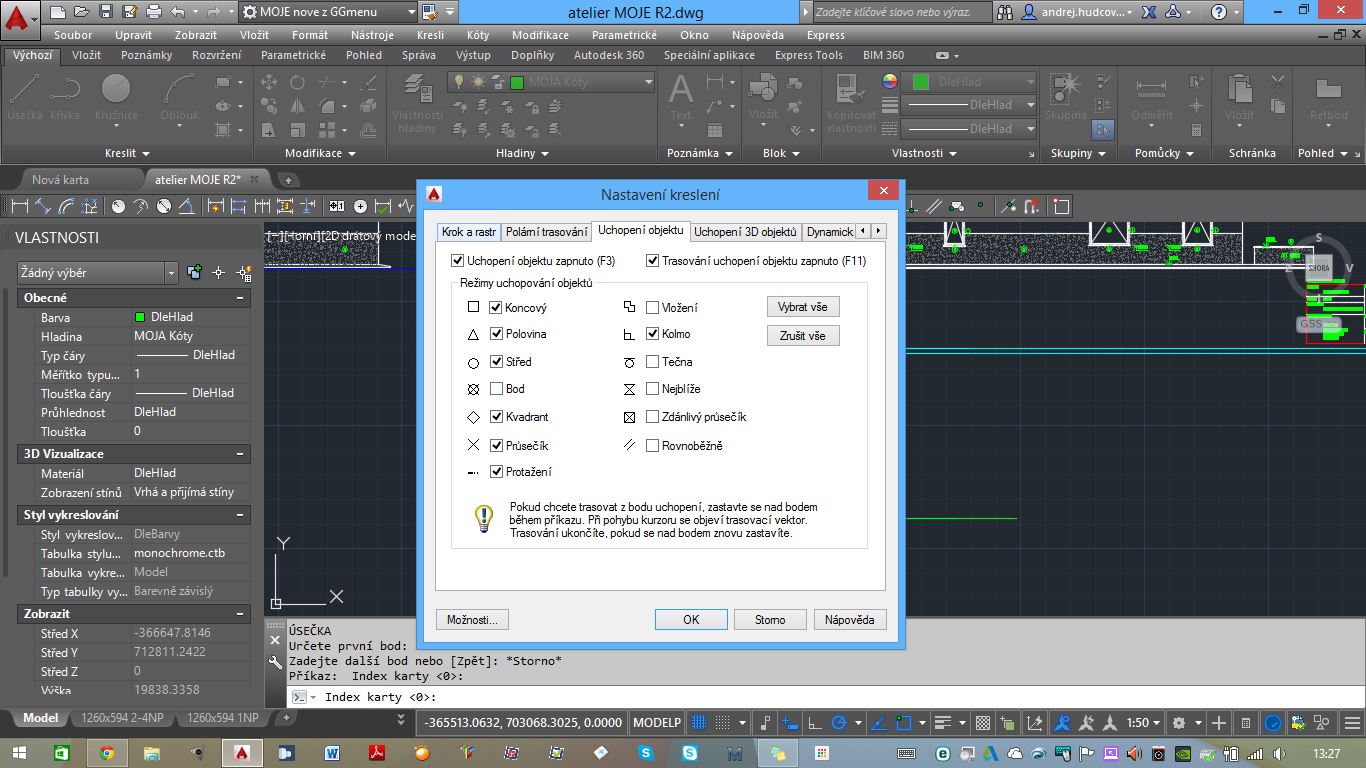The width and height of the screenshot is (1366, 768).
Task: Click the Zrušit vše button
Action: click(803, 336)
